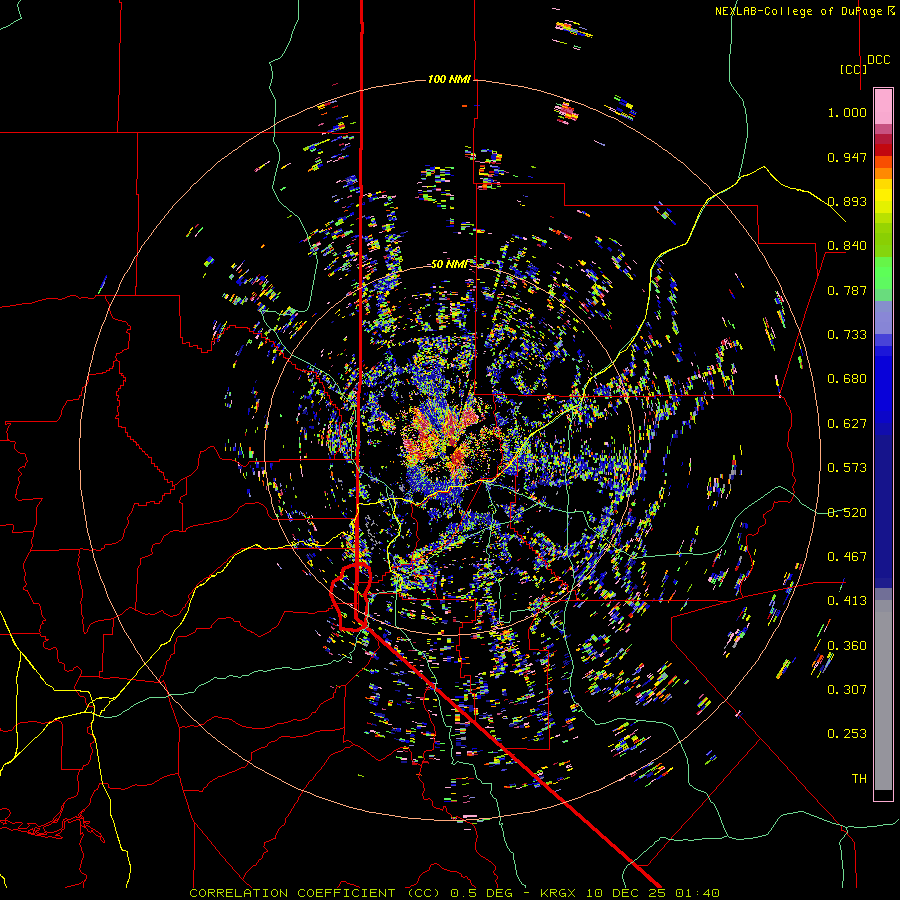Screen dimensions: 900x900
Task: Click the 0.253 legend value
Action: pyautogui.click(x=847, y=734)
